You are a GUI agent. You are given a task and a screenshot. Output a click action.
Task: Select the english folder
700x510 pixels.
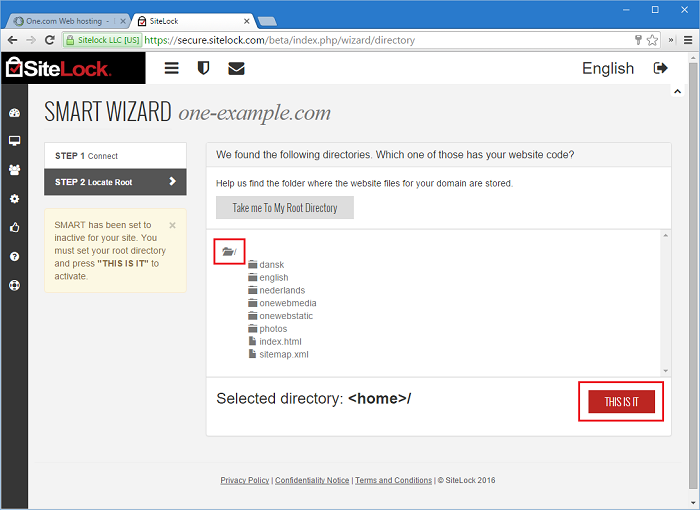pos(268,277)
